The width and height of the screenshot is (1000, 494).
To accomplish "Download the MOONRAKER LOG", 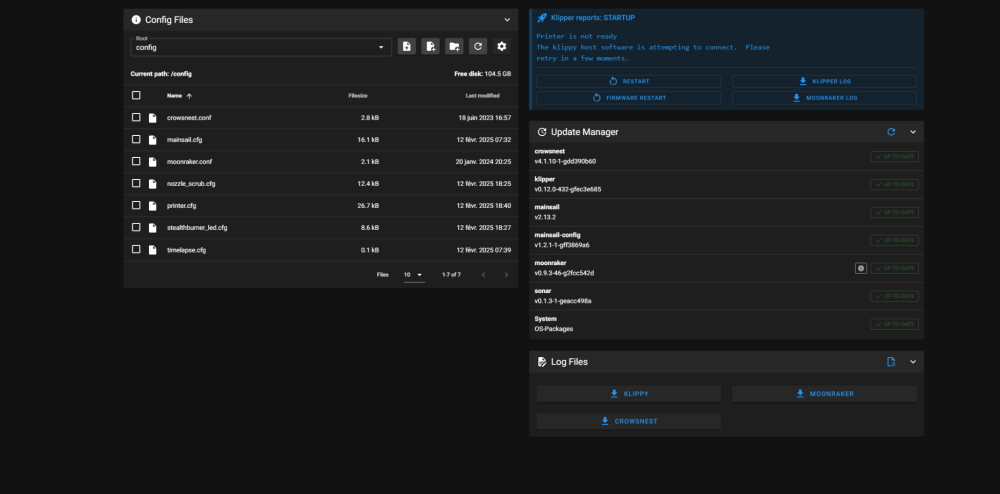I will point(824,98).
